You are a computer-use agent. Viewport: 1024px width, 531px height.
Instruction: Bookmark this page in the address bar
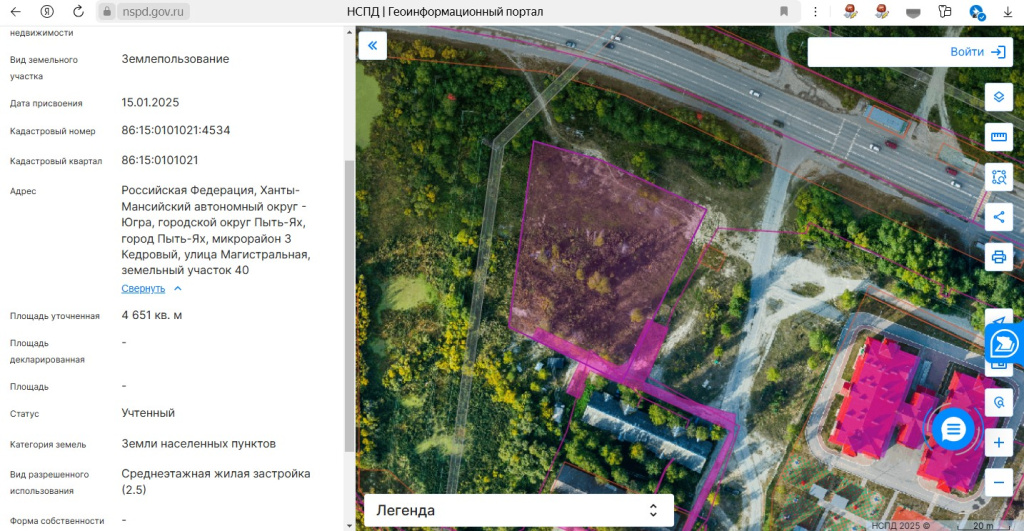tap(784, 11)
